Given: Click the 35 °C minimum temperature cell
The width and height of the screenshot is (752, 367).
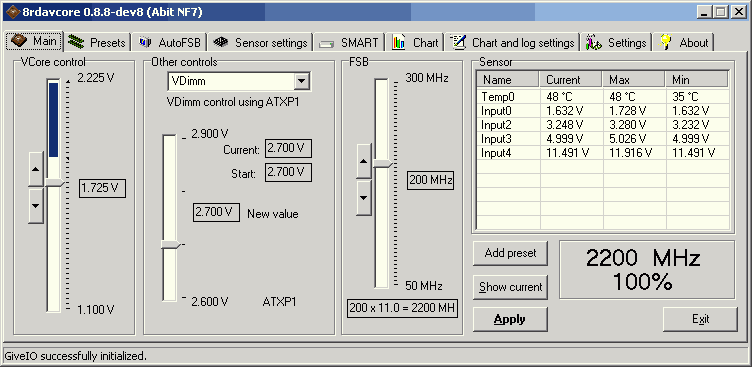Looking at the screenshot, I should click(697, 96).
